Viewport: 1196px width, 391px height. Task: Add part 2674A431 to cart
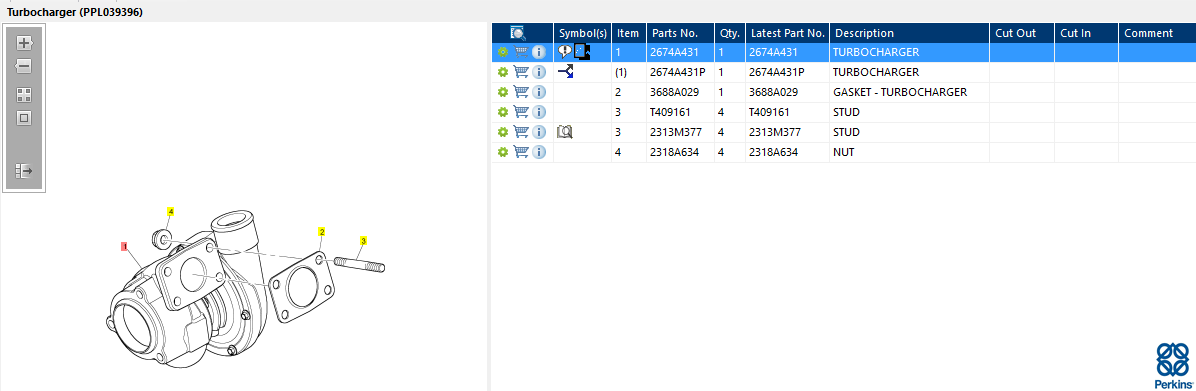click(522, 52)
